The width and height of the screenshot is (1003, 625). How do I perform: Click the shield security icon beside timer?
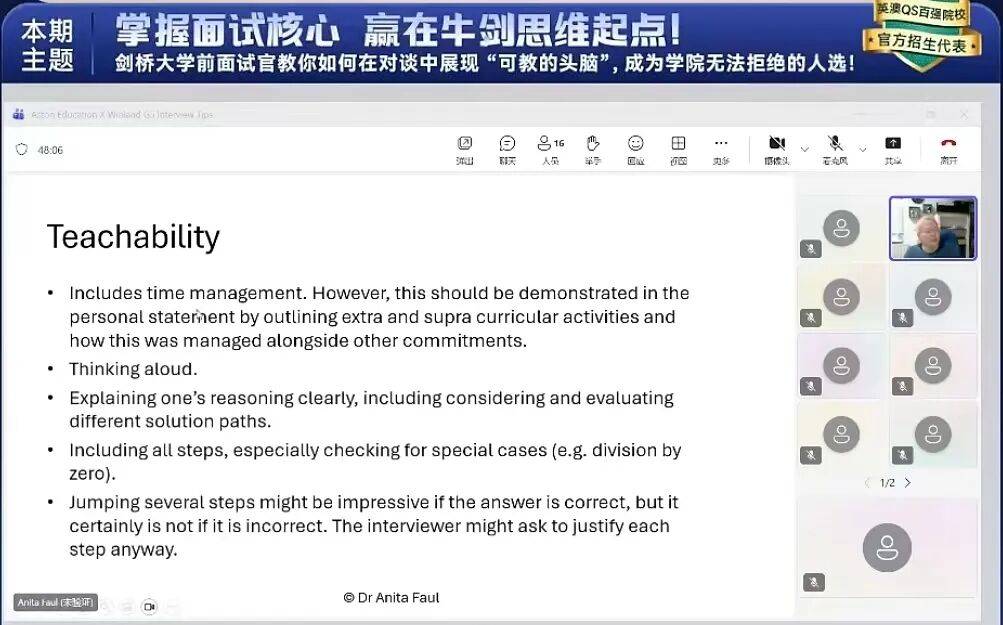[x=22, y=150]
